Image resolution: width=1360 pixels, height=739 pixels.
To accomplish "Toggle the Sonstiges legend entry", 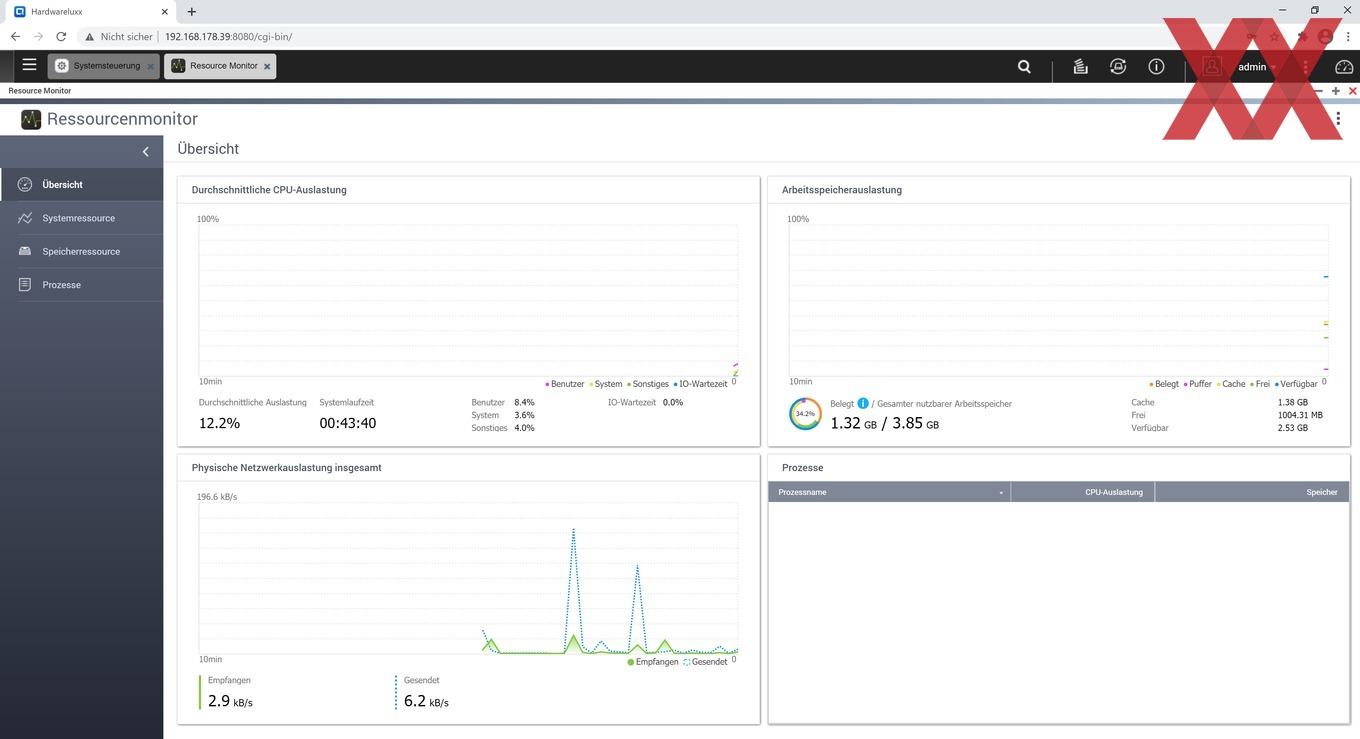I will 648,384.
